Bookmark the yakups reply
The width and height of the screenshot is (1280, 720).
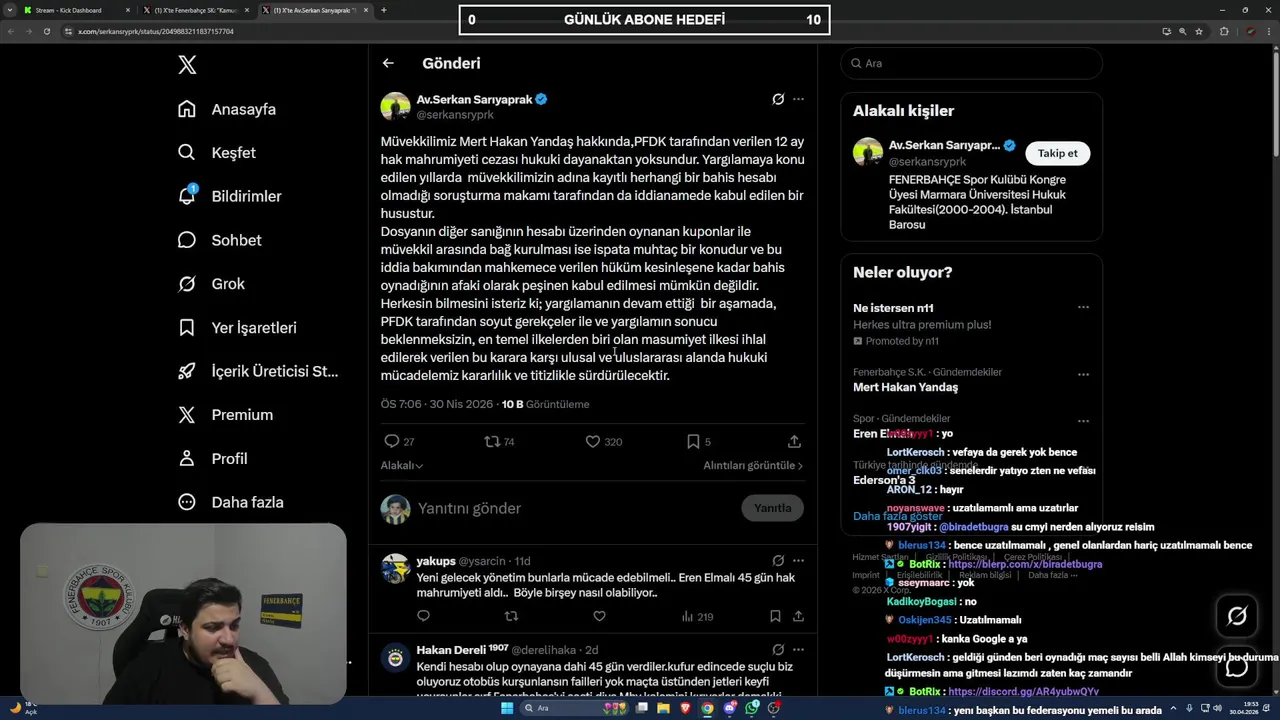click(x=775, y=616)
